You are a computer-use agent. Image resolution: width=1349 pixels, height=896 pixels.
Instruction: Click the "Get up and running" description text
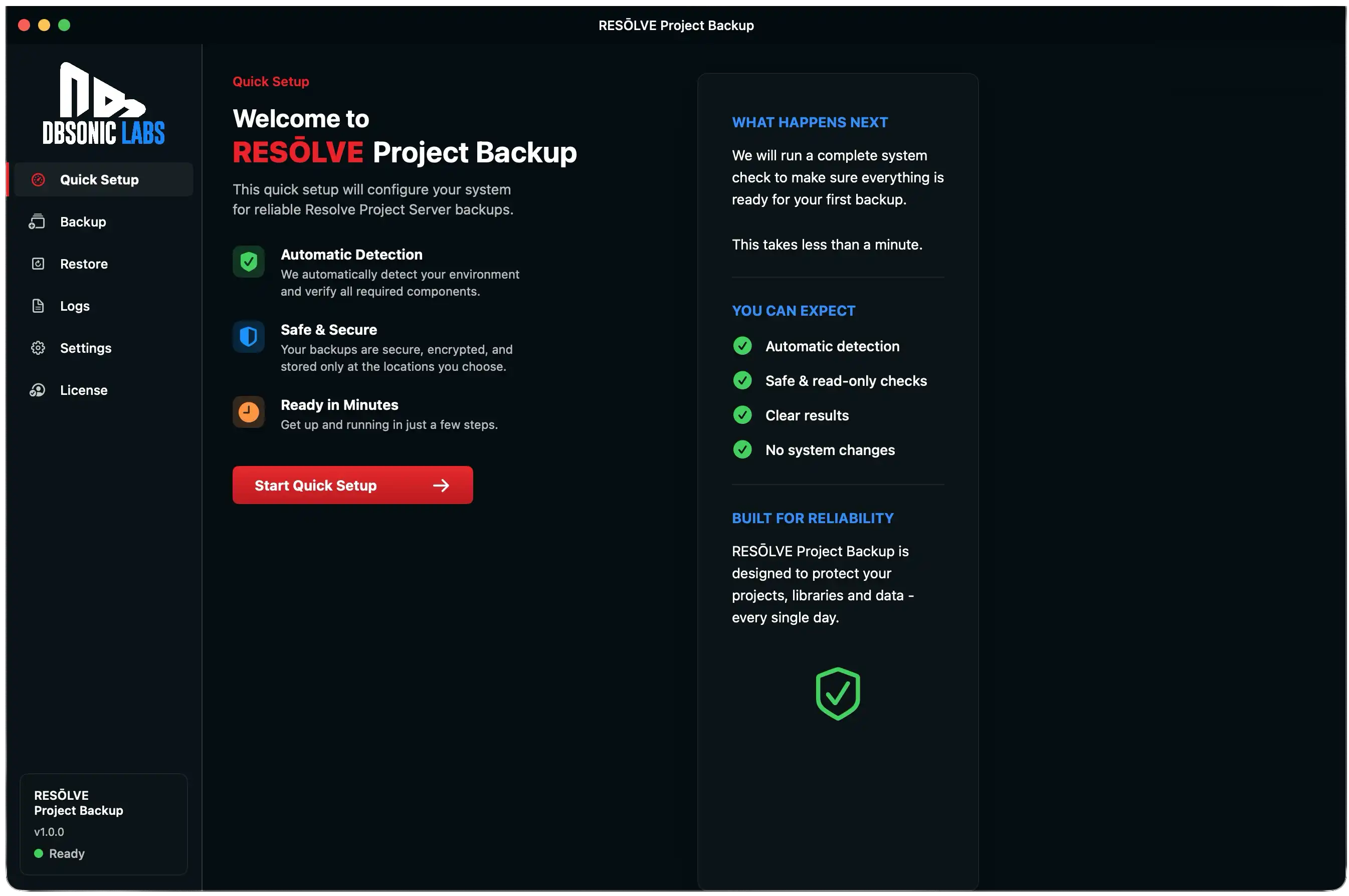[390, 424]
